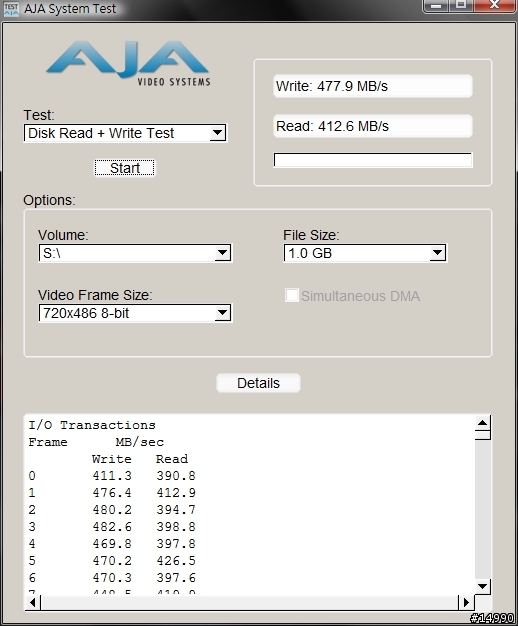Click the vertical scrollbar track in the log
Viewport: 518px width, 626px height.
(482, 509)
